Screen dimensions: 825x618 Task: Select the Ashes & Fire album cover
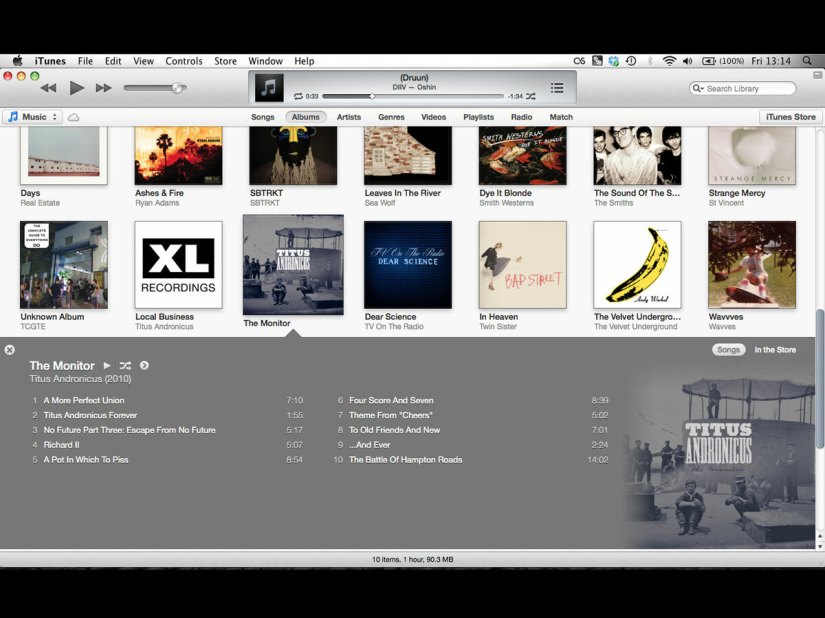click(178, 156)
